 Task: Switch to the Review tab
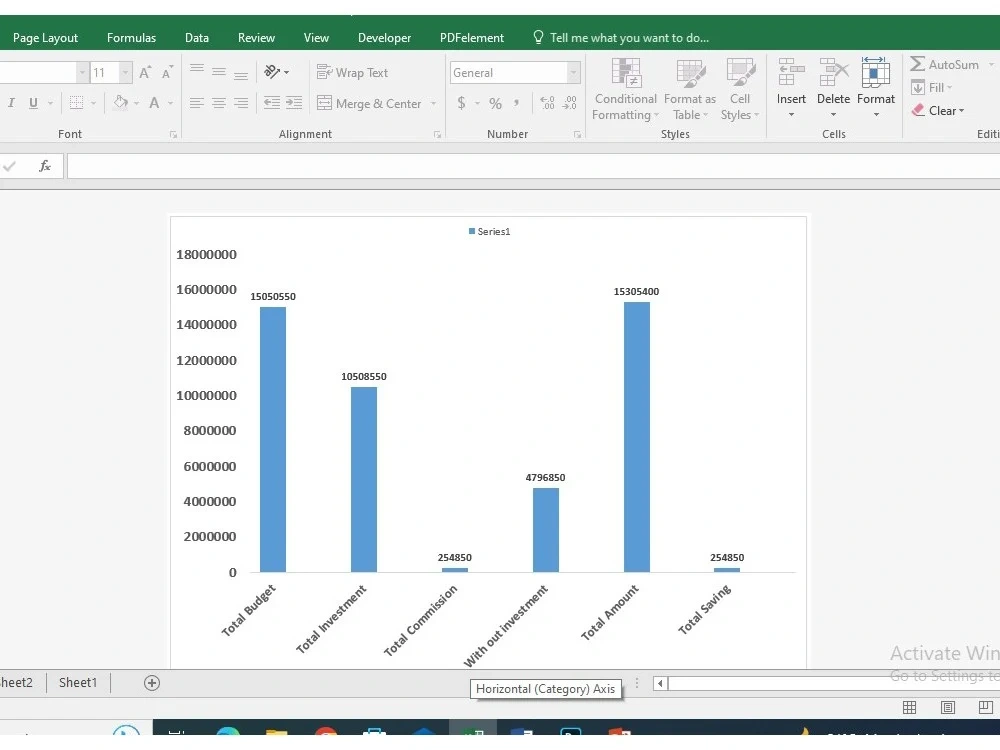(256, 38)
